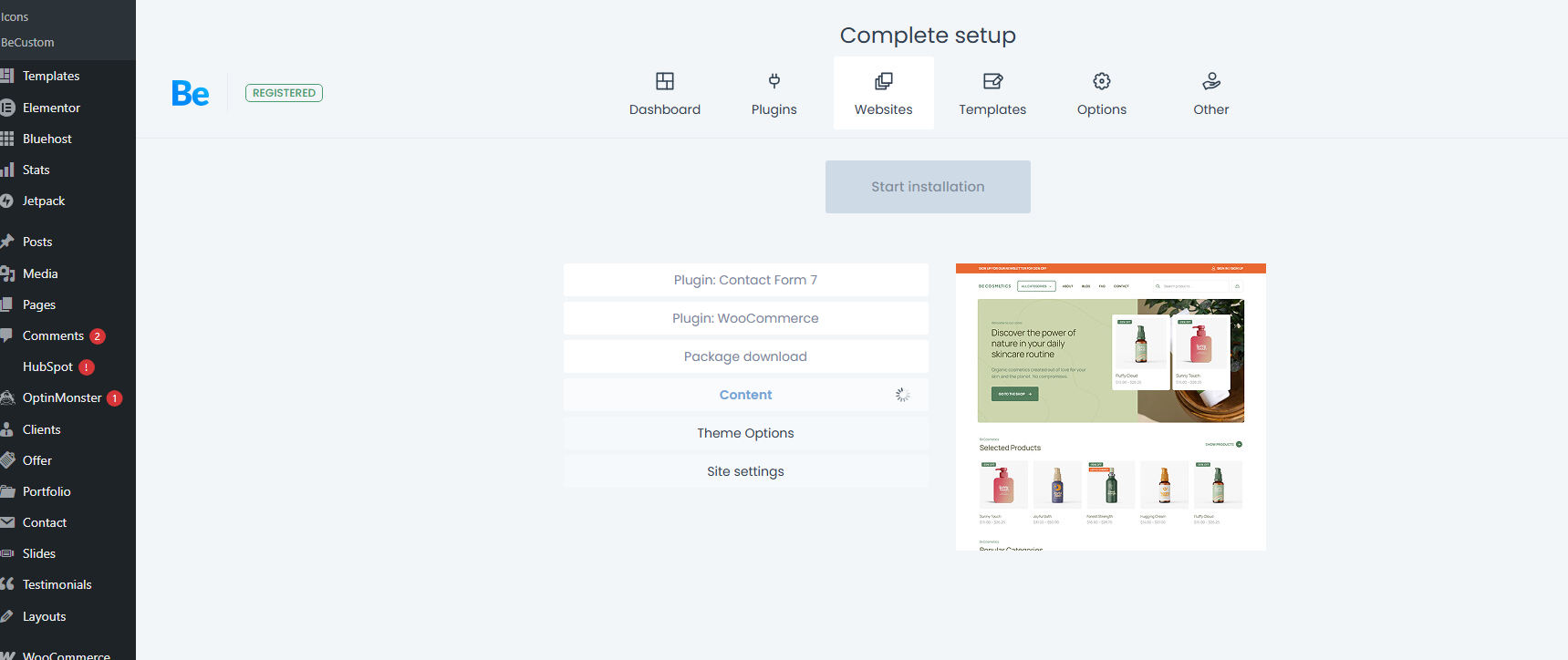Viewport: 1568px width, 660px height.
Task: Click the Plugin: WooCommerce step row
Action: tap(745, 318)
